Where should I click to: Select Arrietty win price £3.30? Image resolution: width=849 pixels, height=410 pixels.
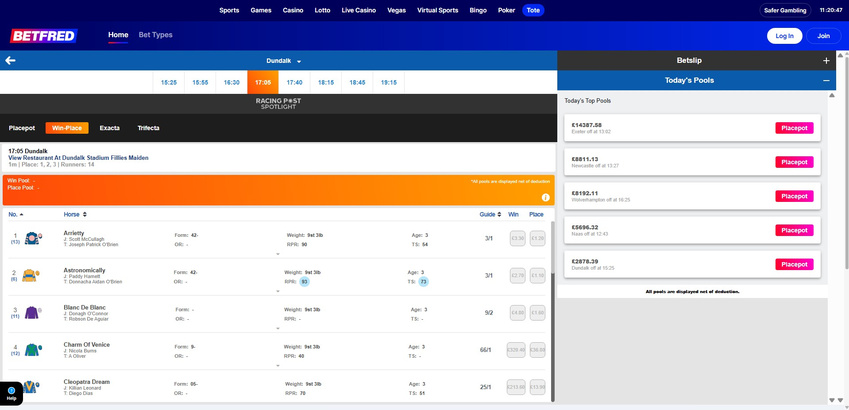click(518, 238)
